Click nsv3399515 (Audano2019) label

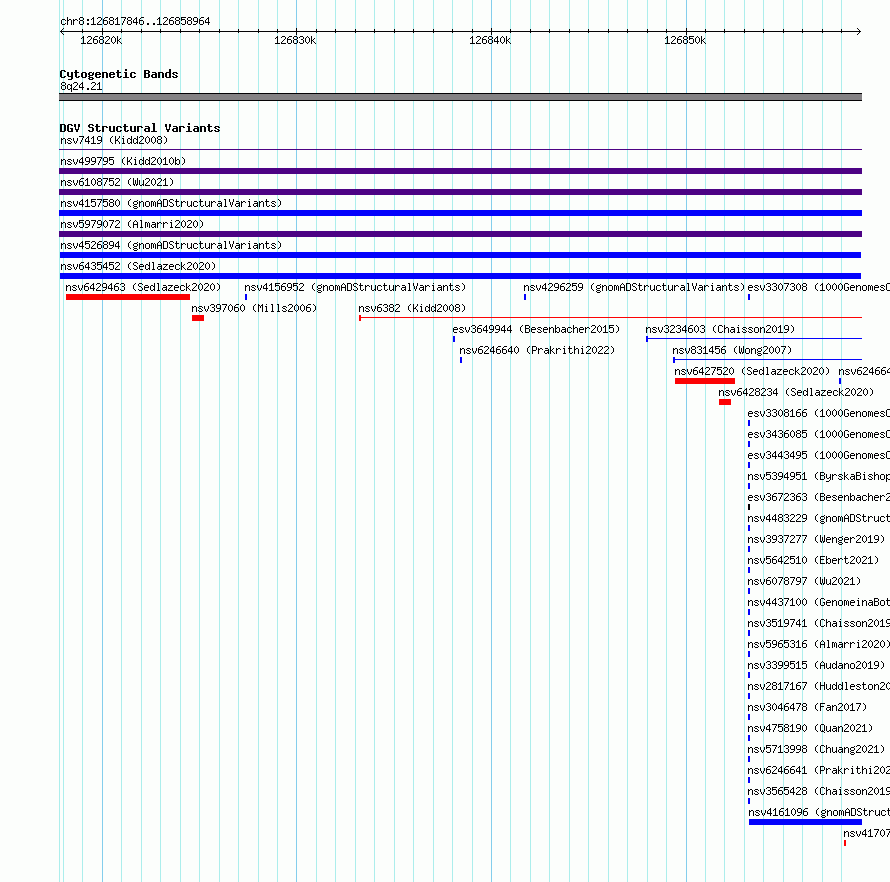coord(816,665)
